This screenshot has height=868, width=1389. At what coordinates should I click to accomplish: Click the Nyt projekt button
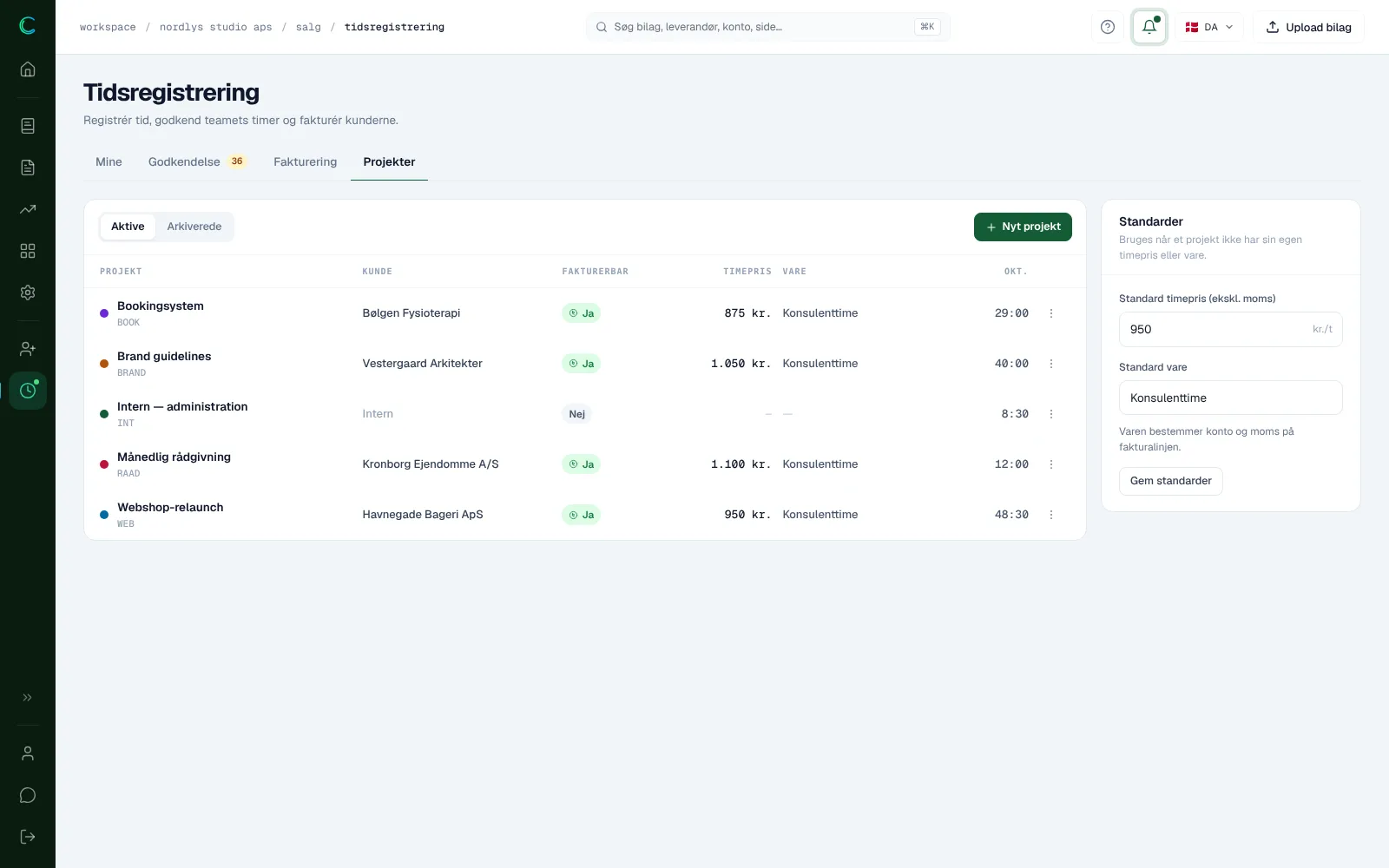[x=1023, y=227]
